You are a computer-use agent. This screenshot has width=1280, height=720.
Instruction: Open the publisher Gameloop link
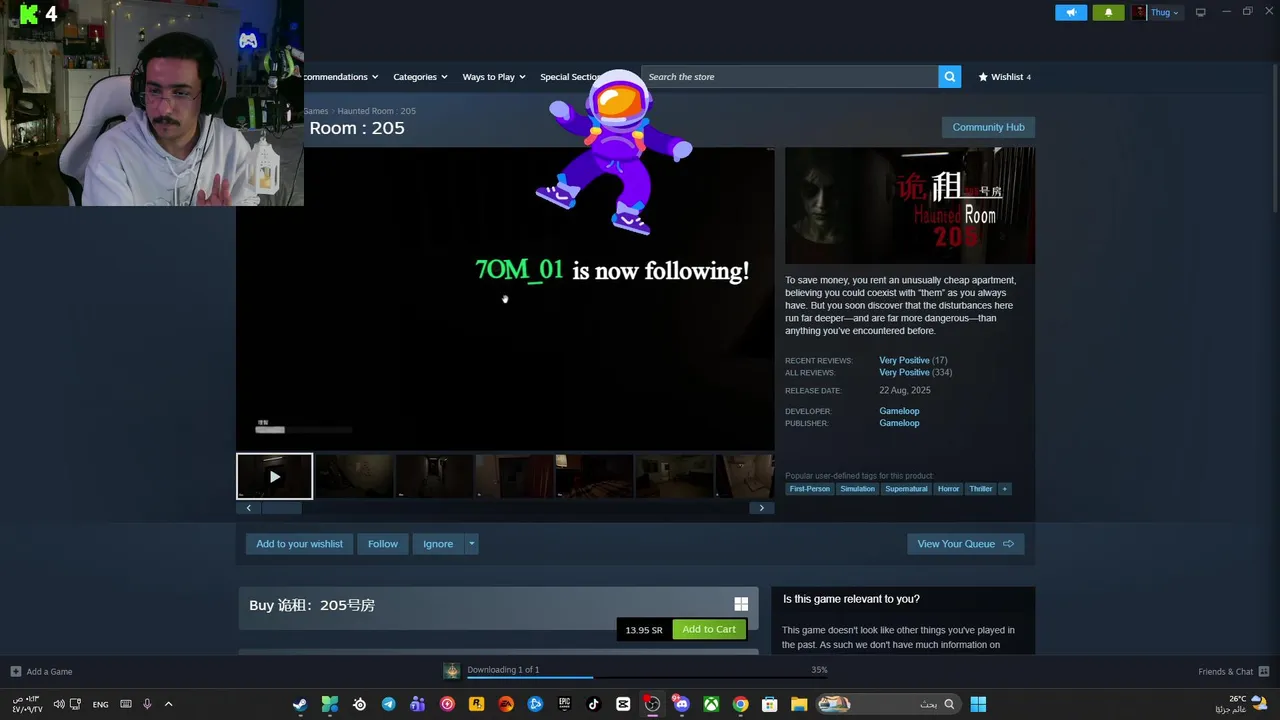pos(899,423)
